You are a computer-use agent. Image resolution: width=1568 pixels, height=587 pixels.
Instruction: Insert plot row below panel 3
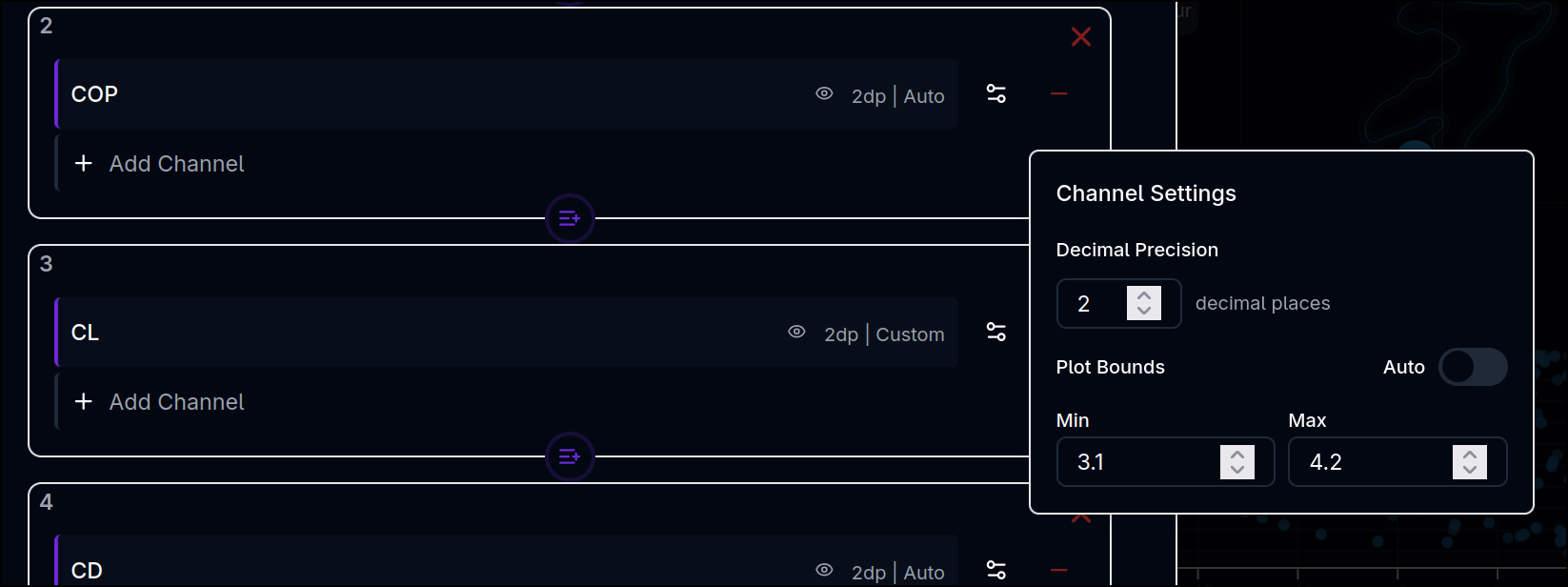(x=570, y=457)
